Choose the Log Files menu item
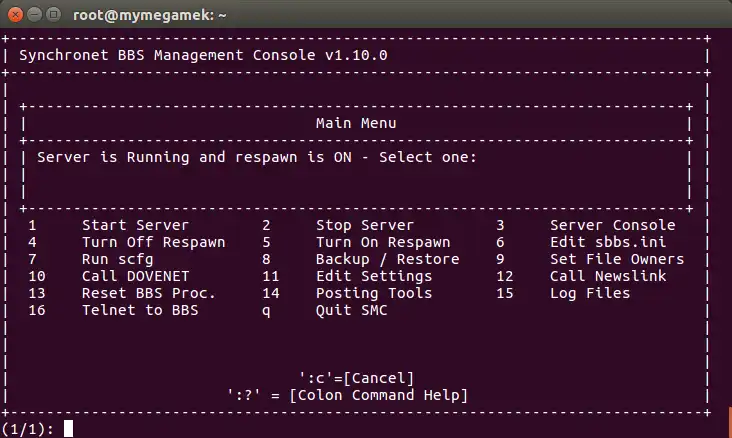Screen dimensions: 732x438 click(x=590, y=293)
